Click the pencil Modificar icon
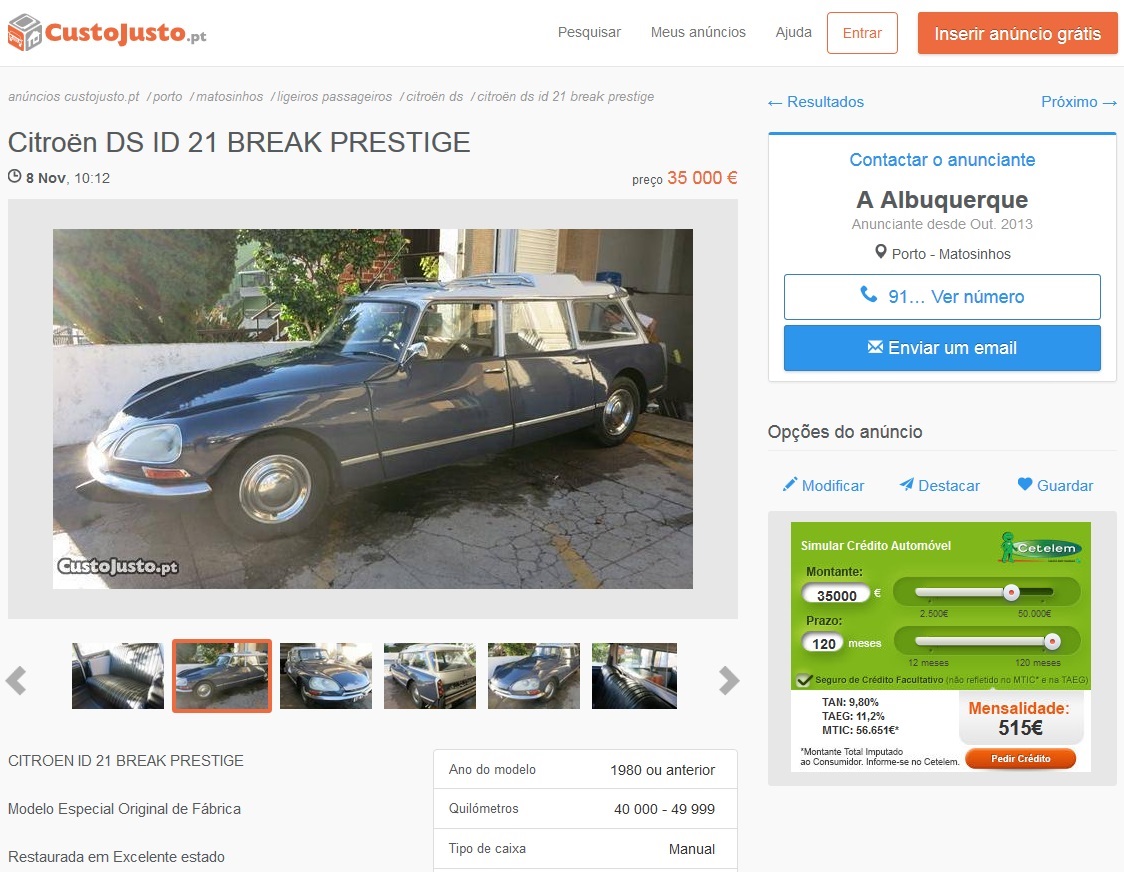This screenshot has width=1124, height=872. (x=789, y=485)
